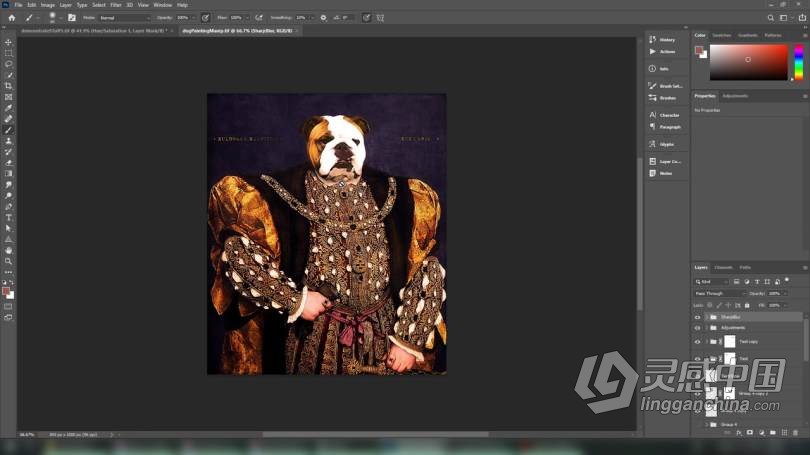The width and height of the screenshot is (810, 455).
Task: Select the Horizontal Type tool
Action: (8, 217)
